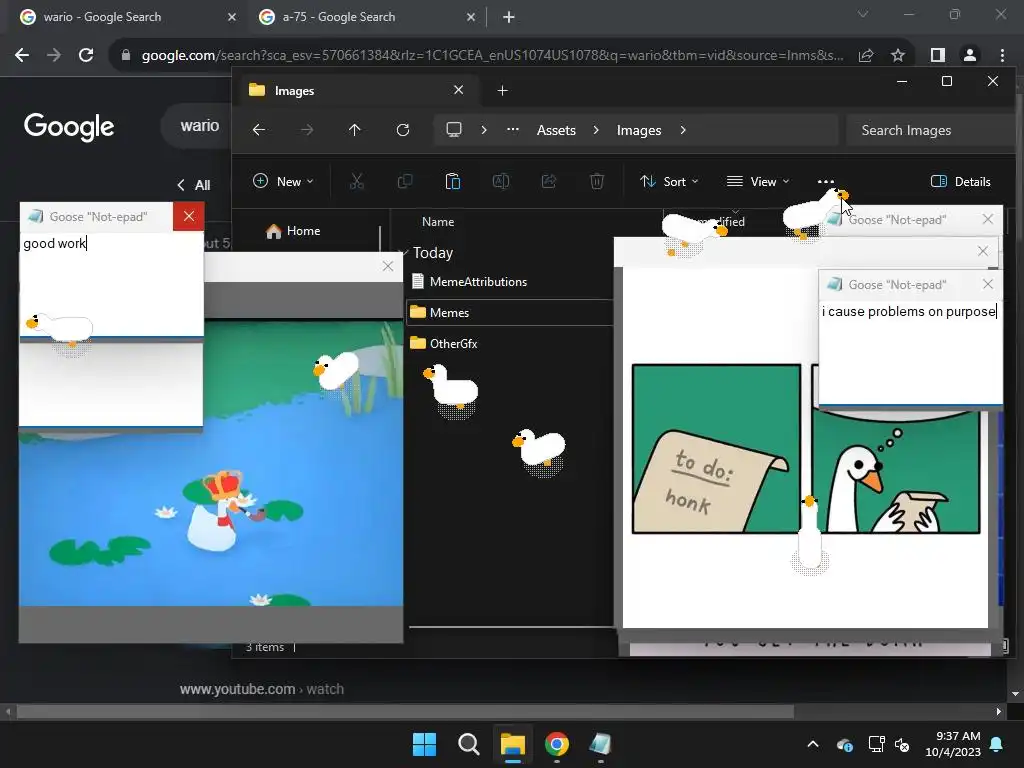This screenshot has width=1024, height=768.
Task: Open the notification bell in taskbar
Action: tap(997, 744)
